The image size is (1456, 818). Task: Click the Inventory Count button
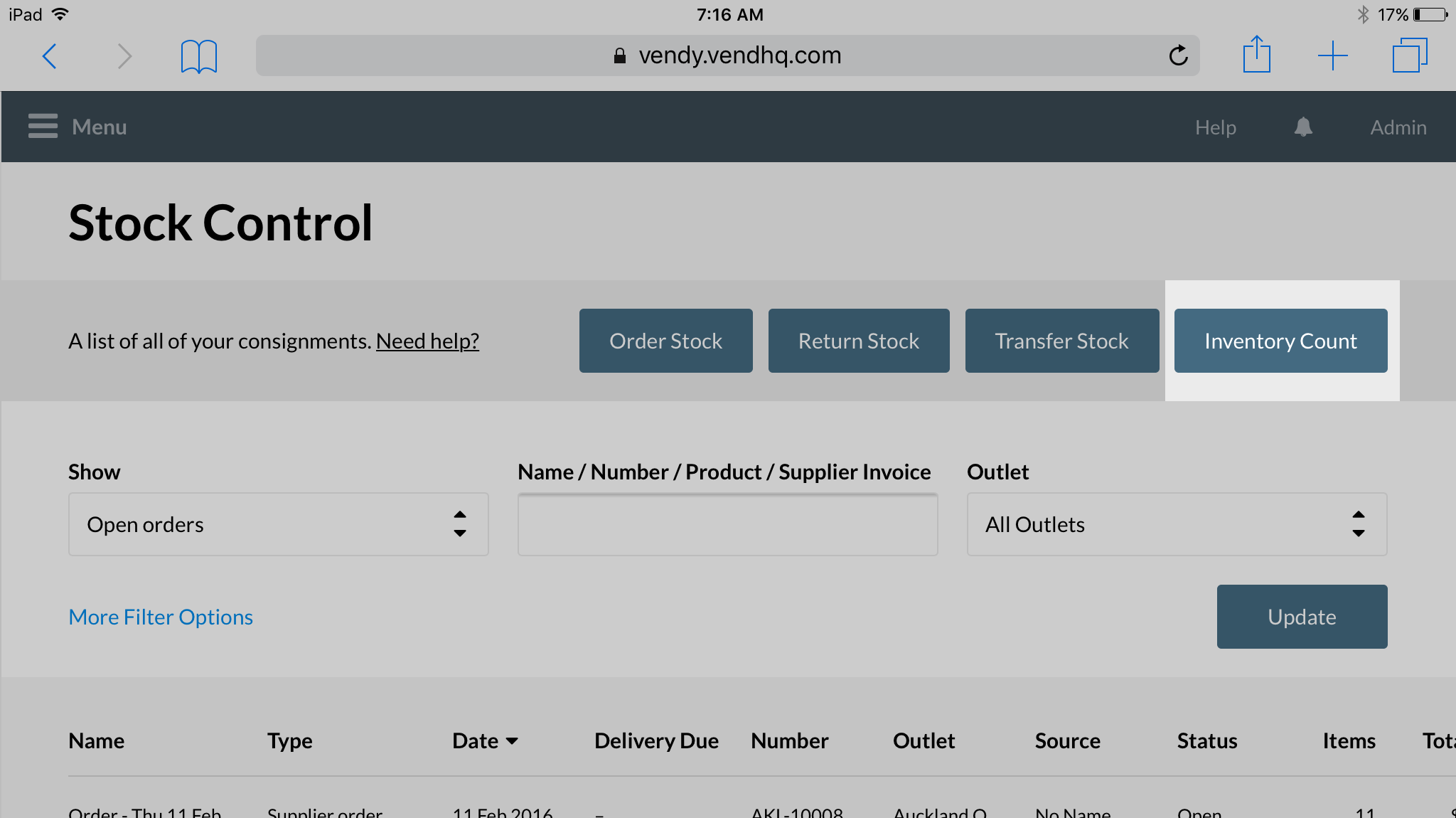point(1280,341)
